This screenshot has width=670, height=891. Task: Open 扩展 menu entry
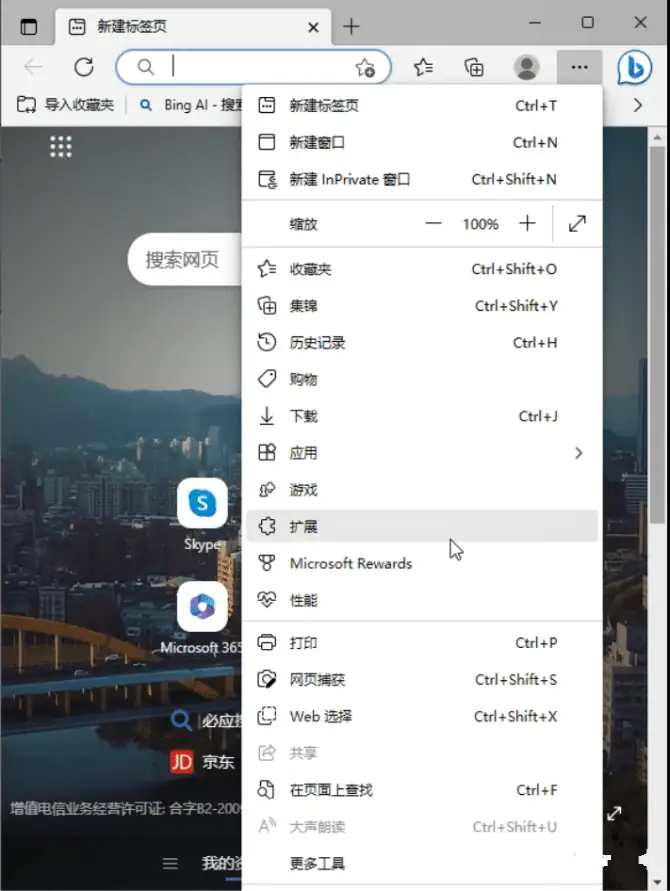[x=422, y=526]
